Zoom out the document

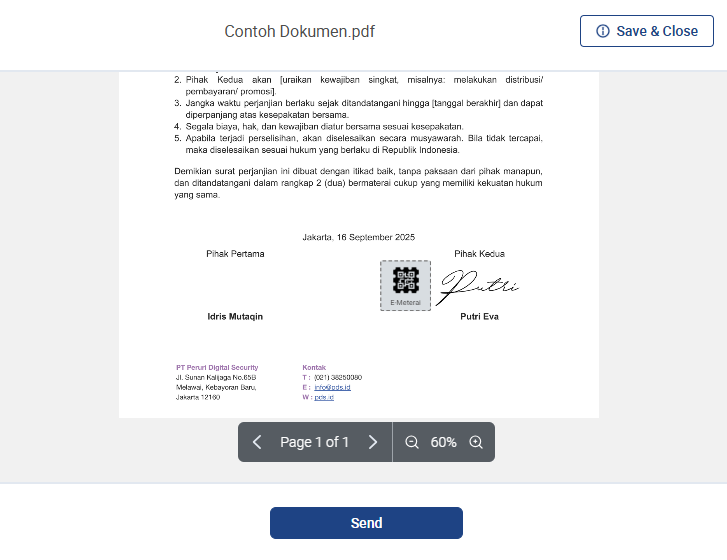[x=412, y=442]
